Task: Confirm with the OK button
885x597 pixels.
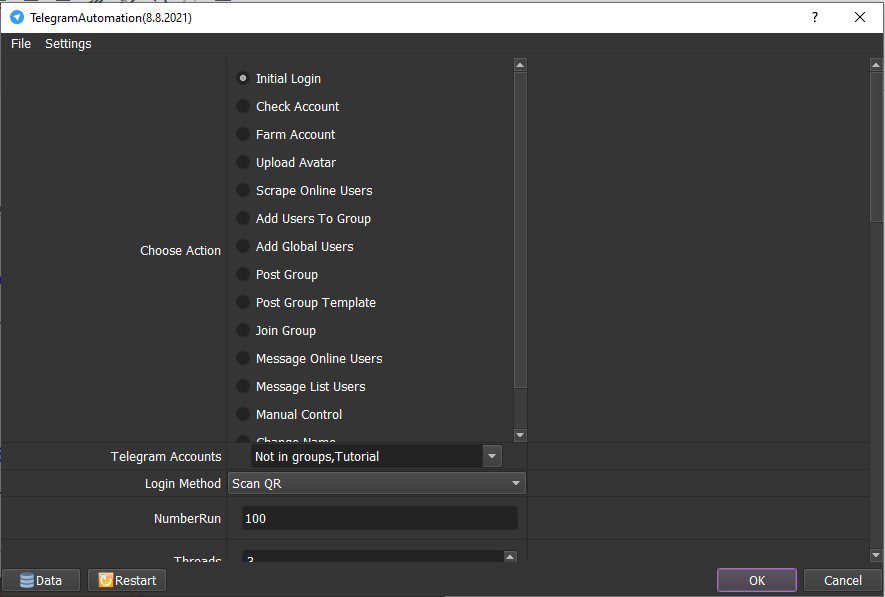Action: 757,580
